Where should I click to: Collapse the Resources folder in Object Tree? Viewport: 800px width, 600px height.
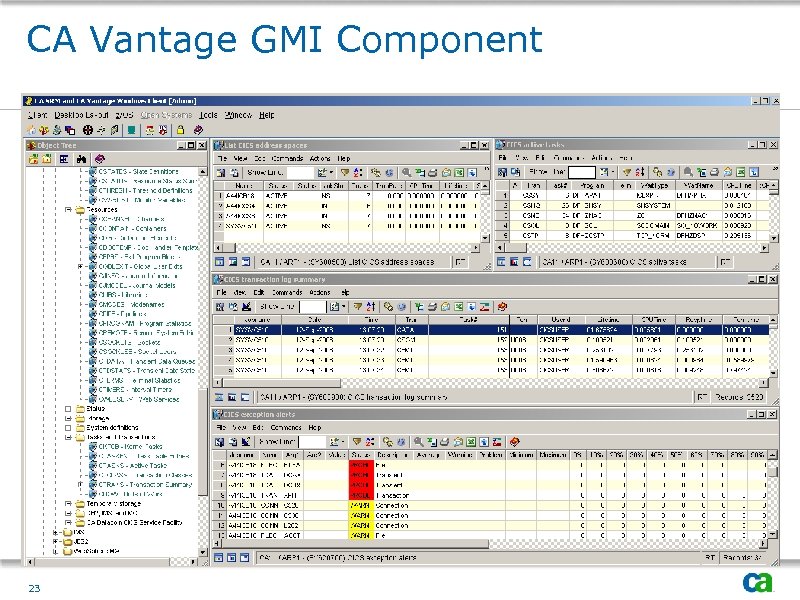68,210
